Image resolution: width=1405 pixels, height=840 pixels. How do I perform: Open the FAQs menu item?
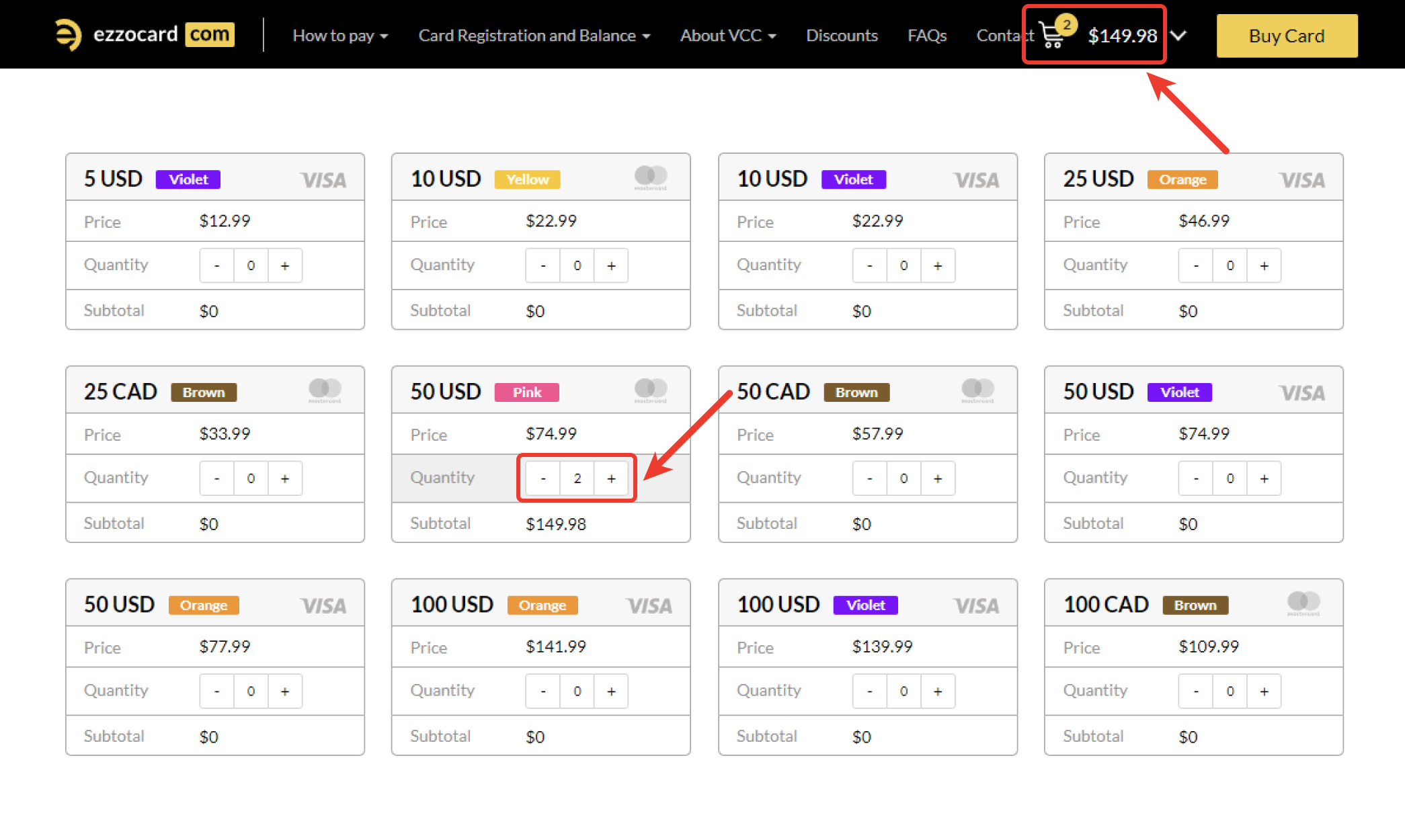tap(926, 36)
